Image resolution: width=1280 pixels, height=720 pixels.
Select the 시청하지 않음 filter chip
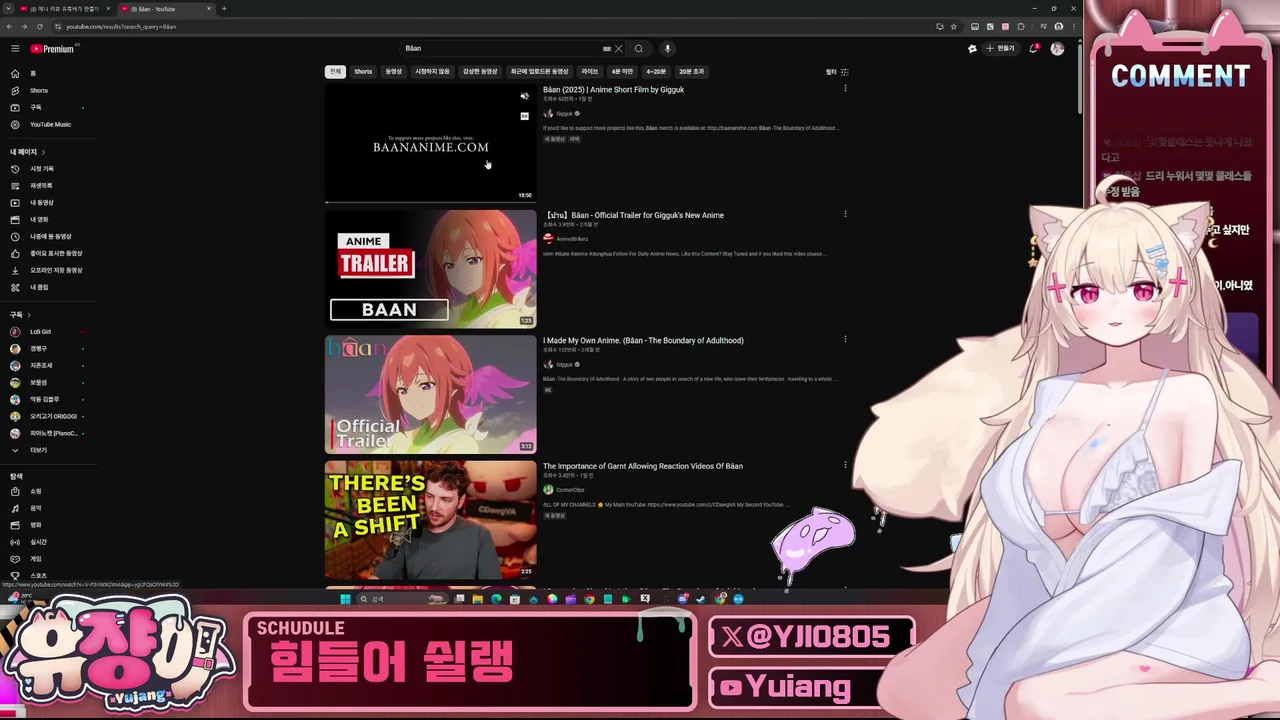tap(433, 72)
